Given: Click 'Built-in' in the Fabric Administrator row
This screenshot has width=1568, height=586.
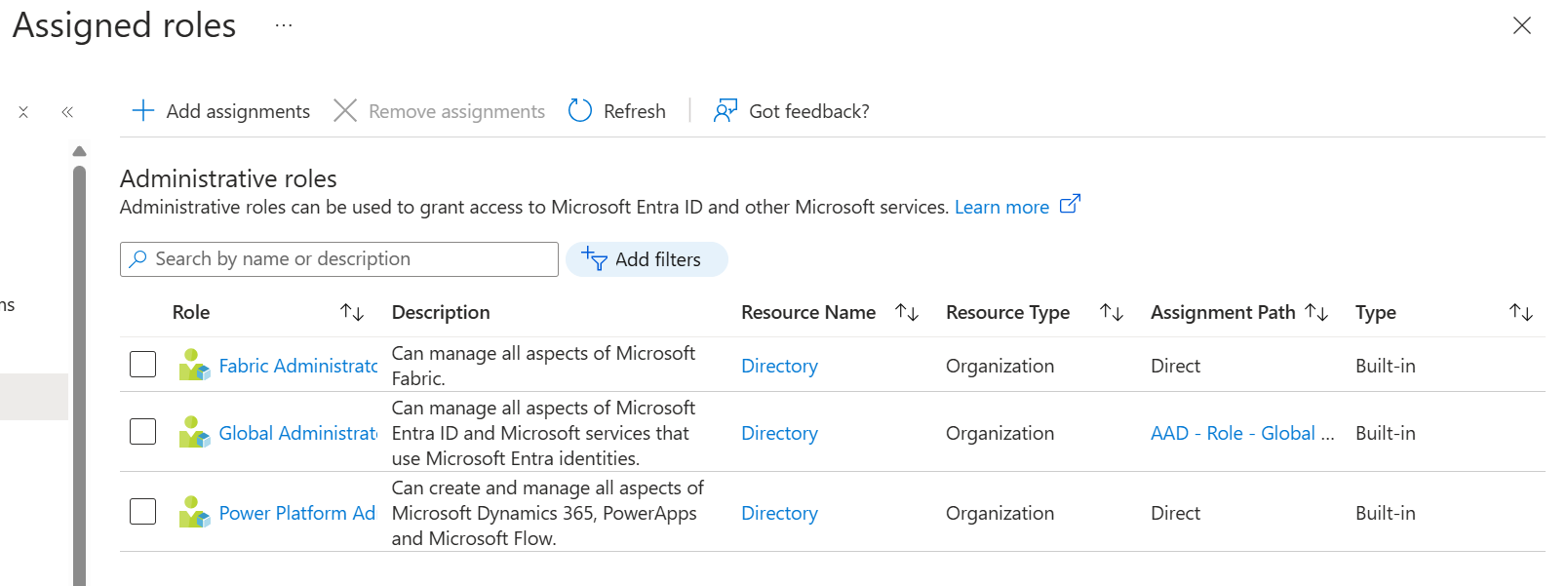Looking at the screenshot, I should tap(1385, 366).
